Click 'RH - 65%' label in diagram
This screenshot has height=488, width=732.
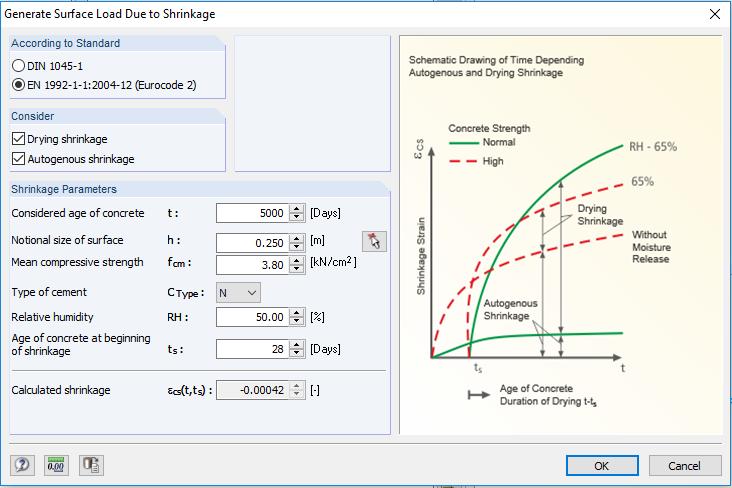tap(653, 147)
